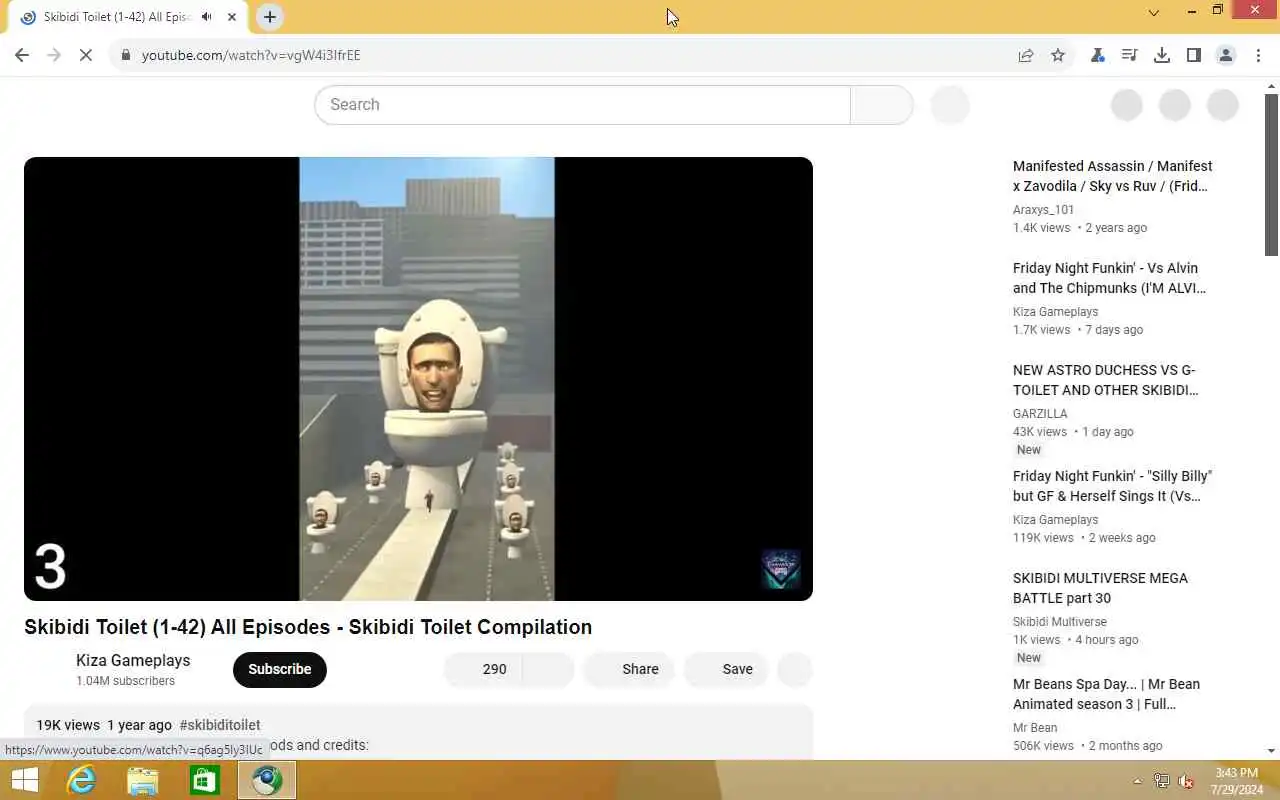Click the video player to pause
Viewport: 1280px width, 800px height.
(418, 378)
